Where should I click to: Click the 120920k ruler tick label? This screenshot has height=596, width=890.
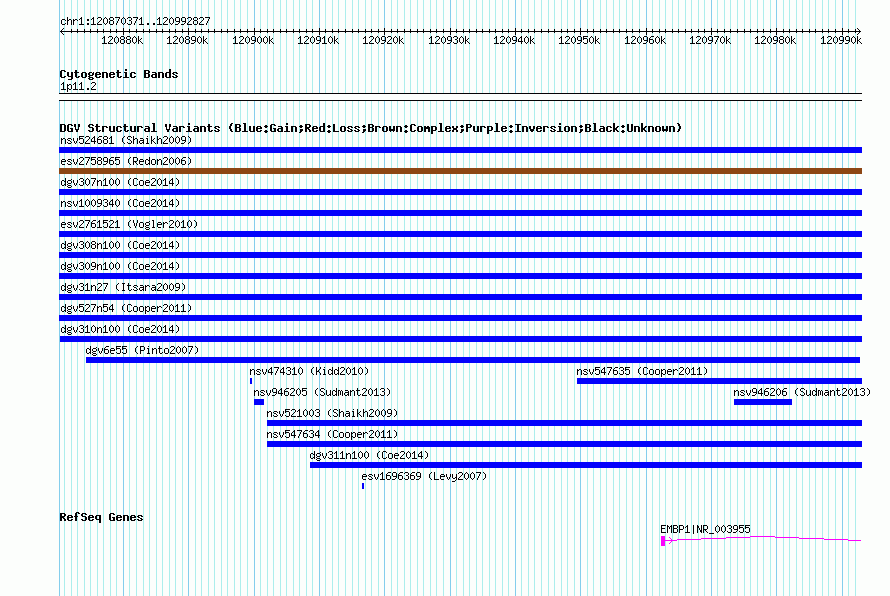click(x=383, y=40)
